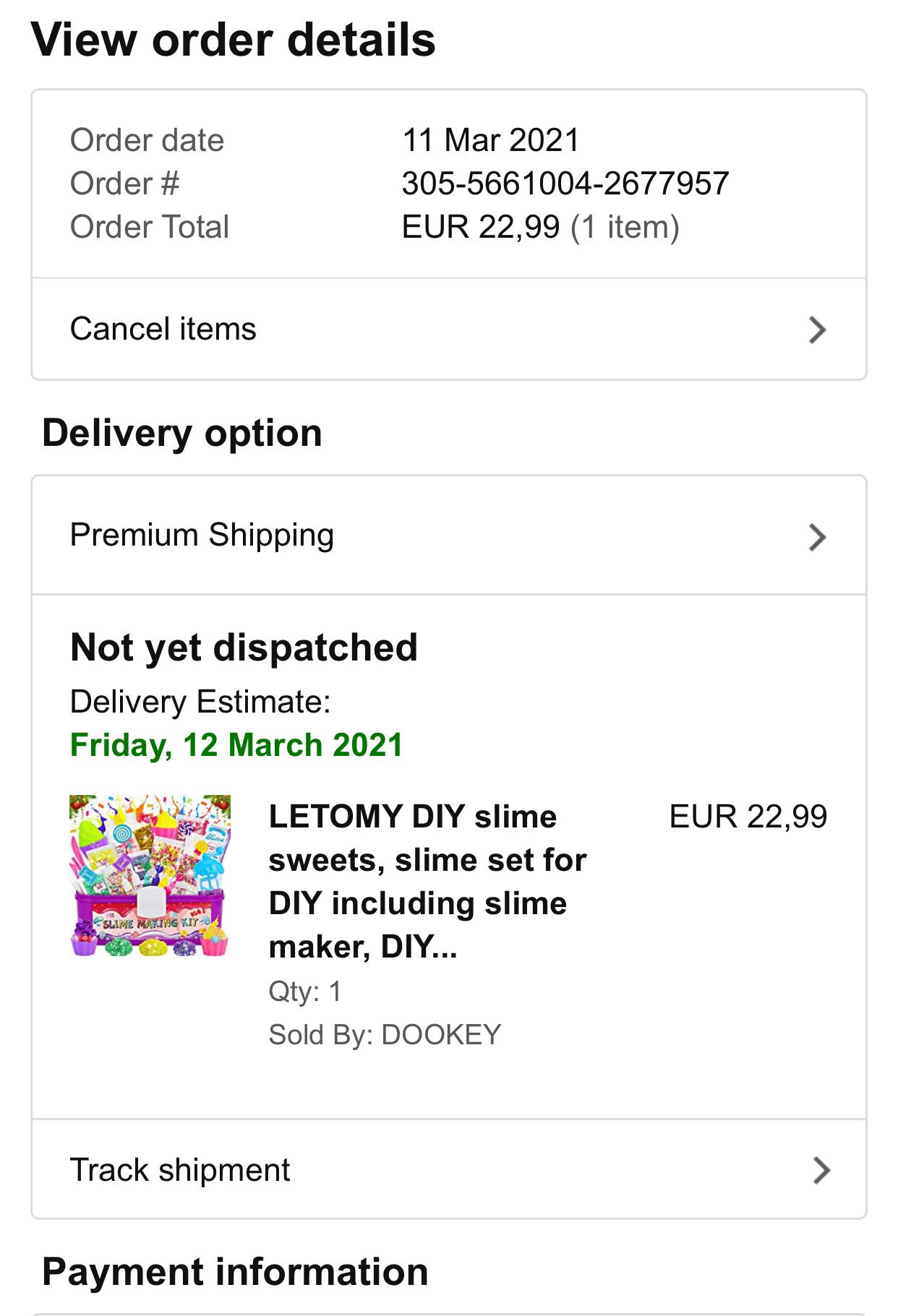Select the Cancel items text label
Viewport: 898px width, 1316px height.
click(x=163, y=329)
